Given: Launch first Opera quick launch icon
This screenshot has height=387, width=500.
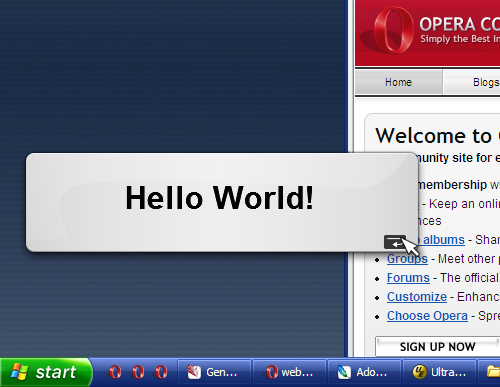Looking at the screenshot, I should (115, 372).
